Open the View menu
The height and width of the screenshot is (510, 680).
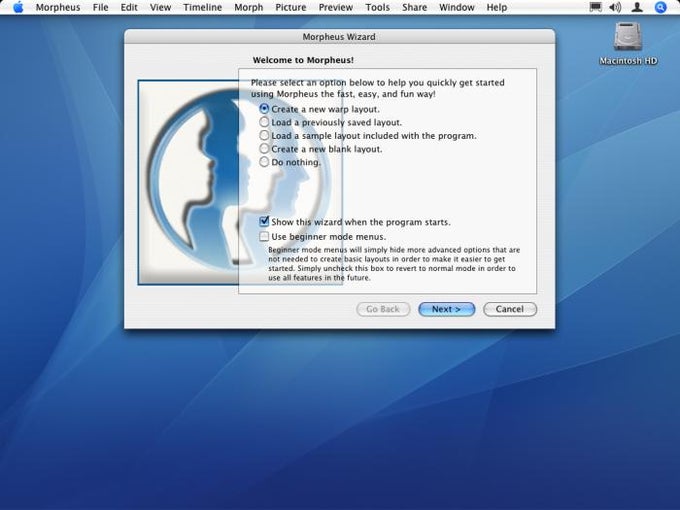click(x=160, y=7)
